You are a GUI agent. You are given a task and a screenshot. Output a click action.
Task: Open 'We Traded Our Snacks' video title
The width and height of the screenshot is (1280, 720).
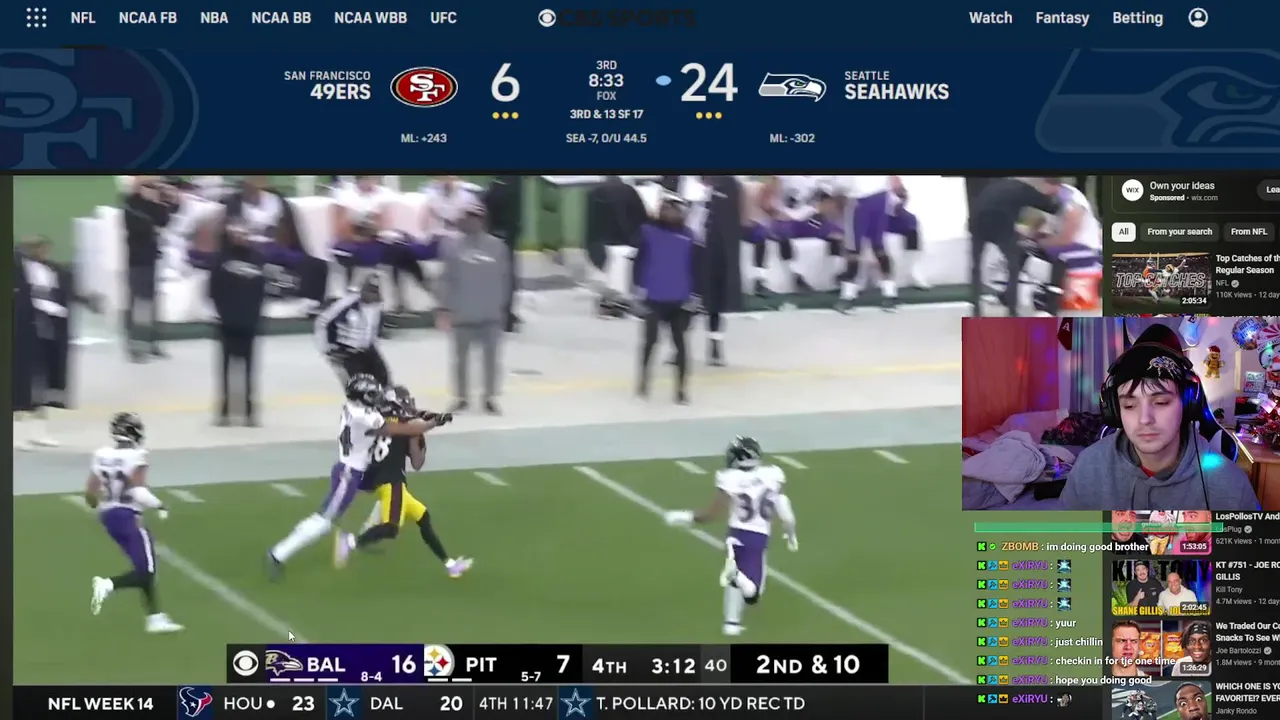coord(1247,632)
